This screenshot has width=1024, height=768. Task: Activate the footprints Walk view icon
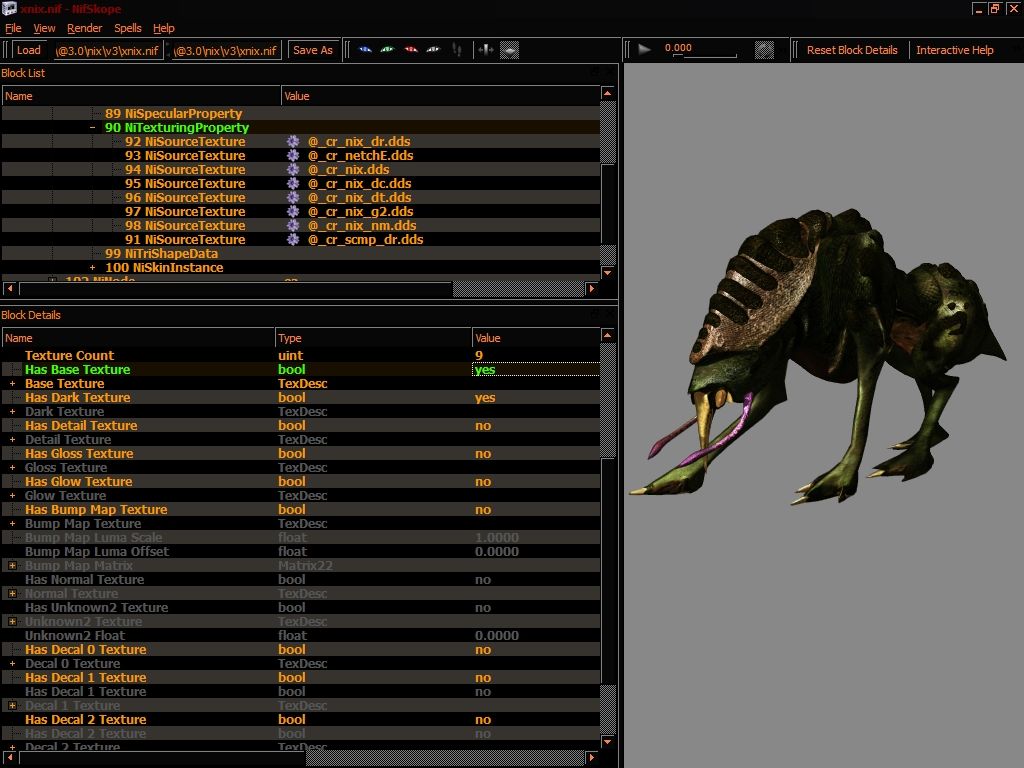pos(457,50)
